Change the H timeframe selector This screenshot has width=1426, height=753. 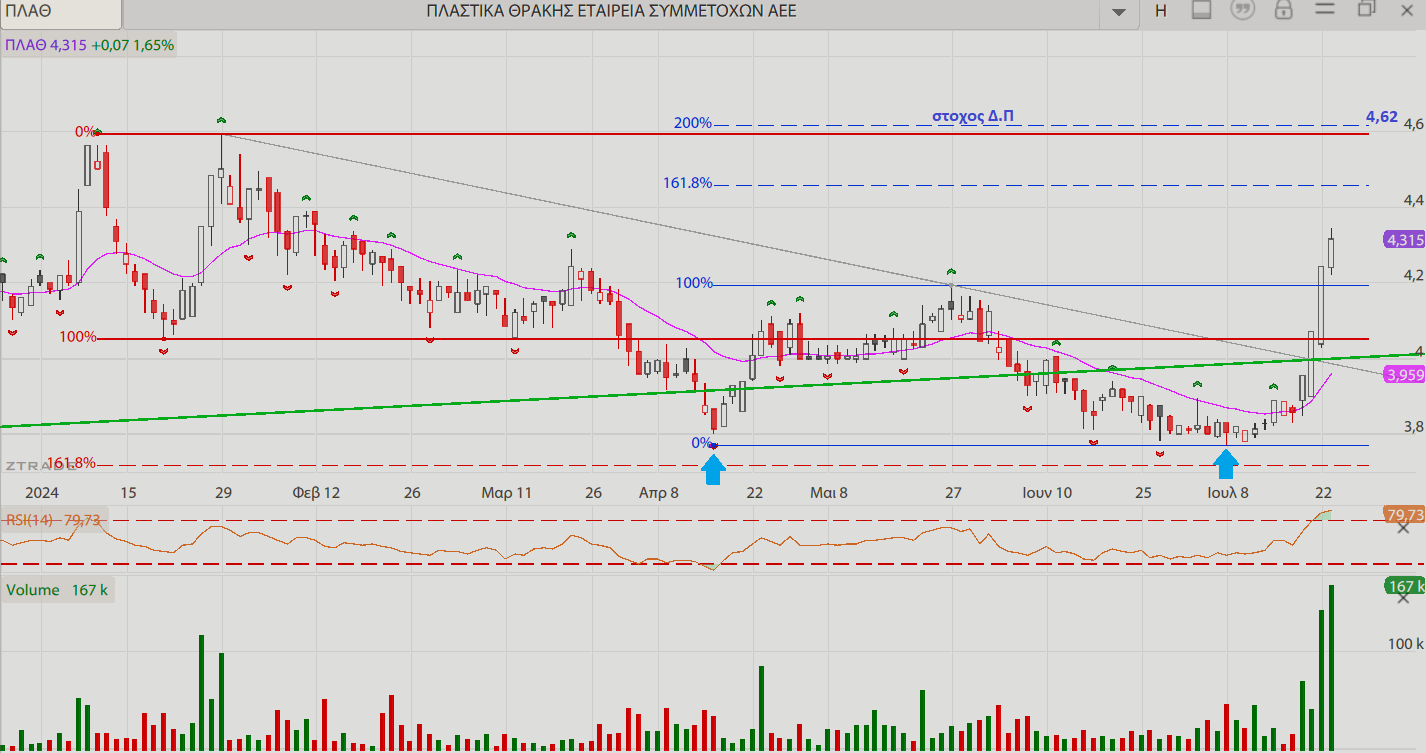pos(1161,11)
